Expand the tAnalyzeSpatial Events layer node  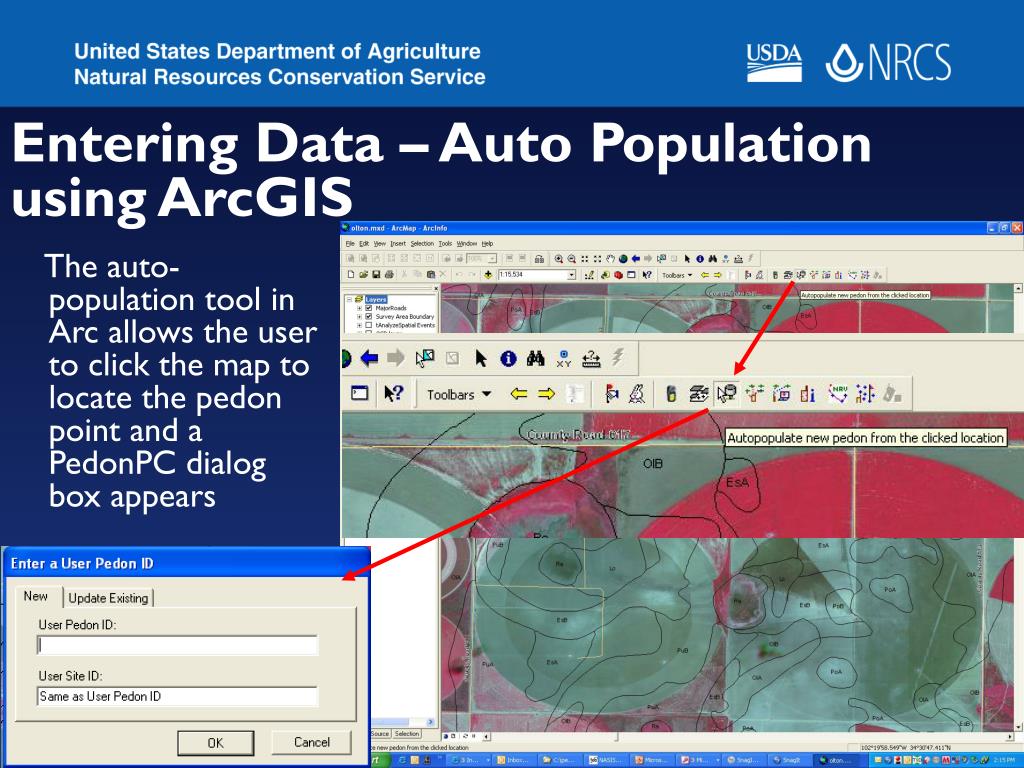359,325
